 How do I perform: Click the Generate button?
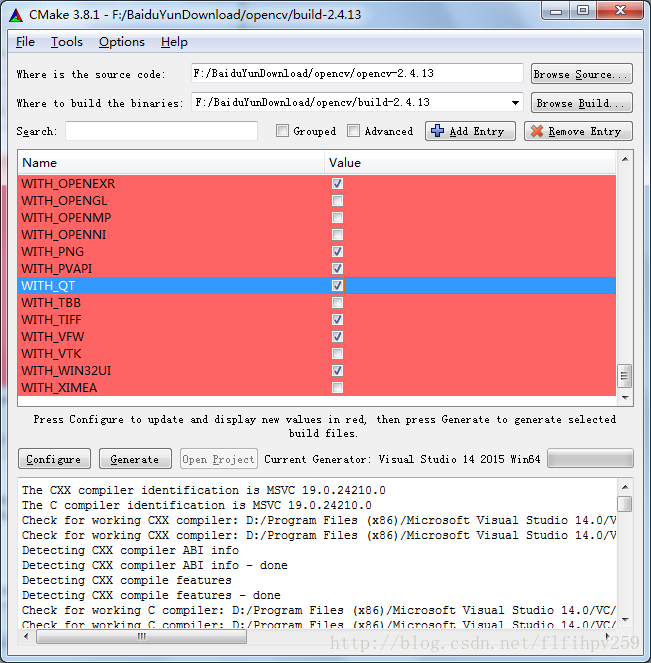pos(135,459)
